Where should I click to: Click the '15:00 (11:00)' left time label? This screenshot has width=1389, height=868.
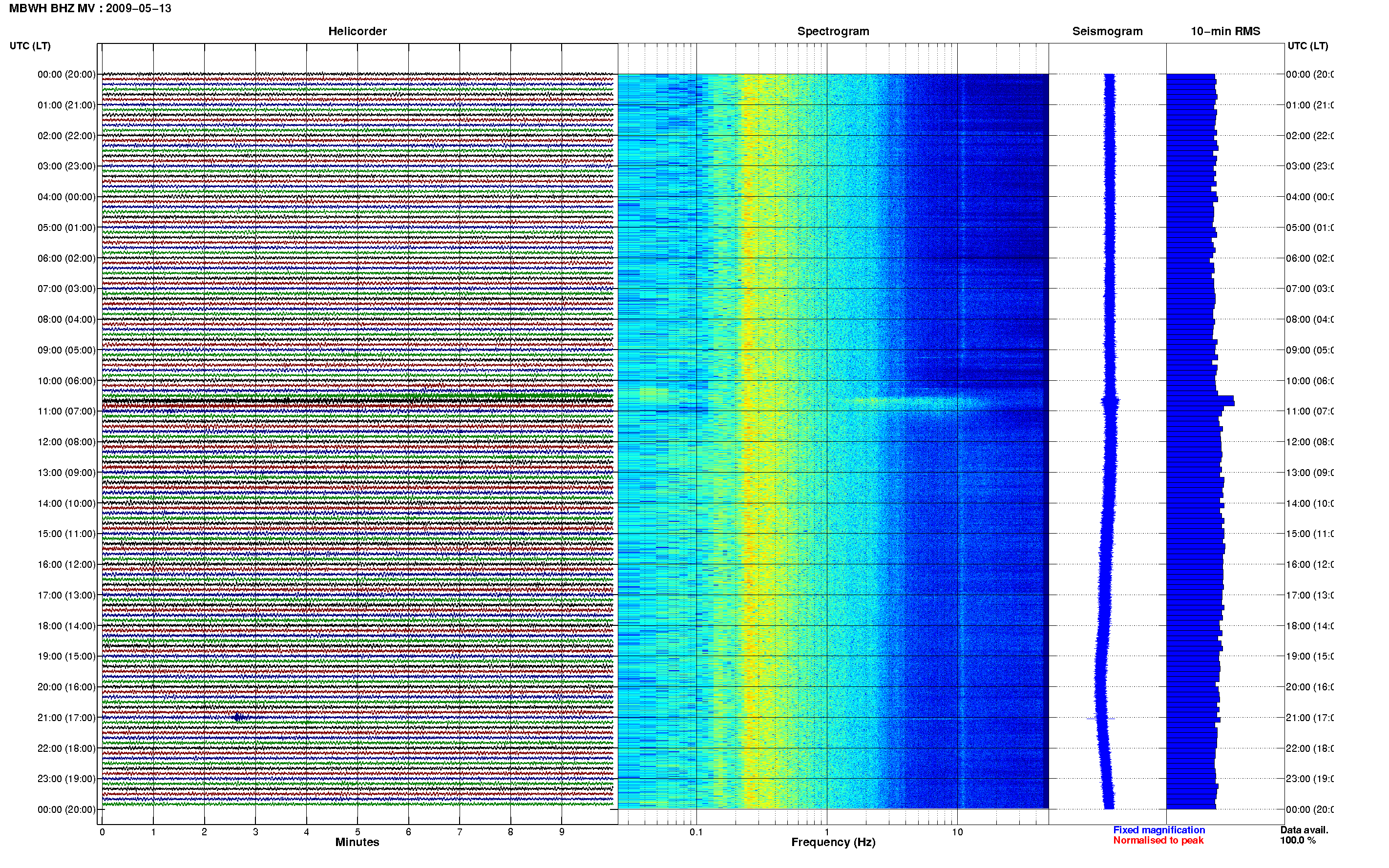click(x=66, y=534)
